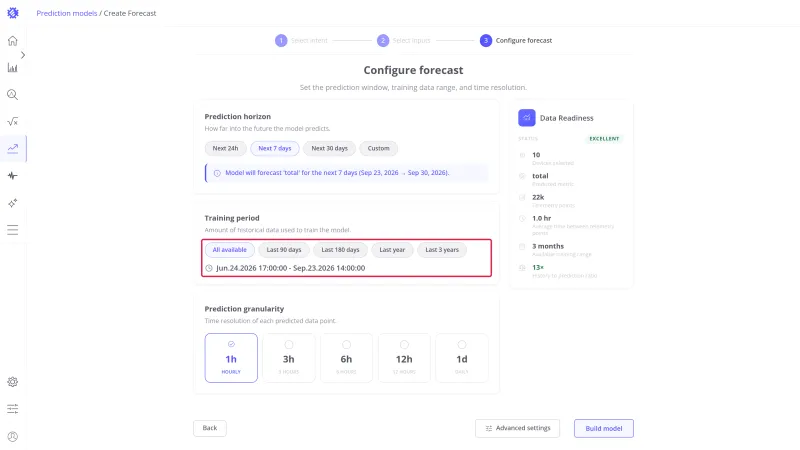Screen dimensions: 800x450
Task: Open the bar chart dashboards icon
Action: pos(13,68)
